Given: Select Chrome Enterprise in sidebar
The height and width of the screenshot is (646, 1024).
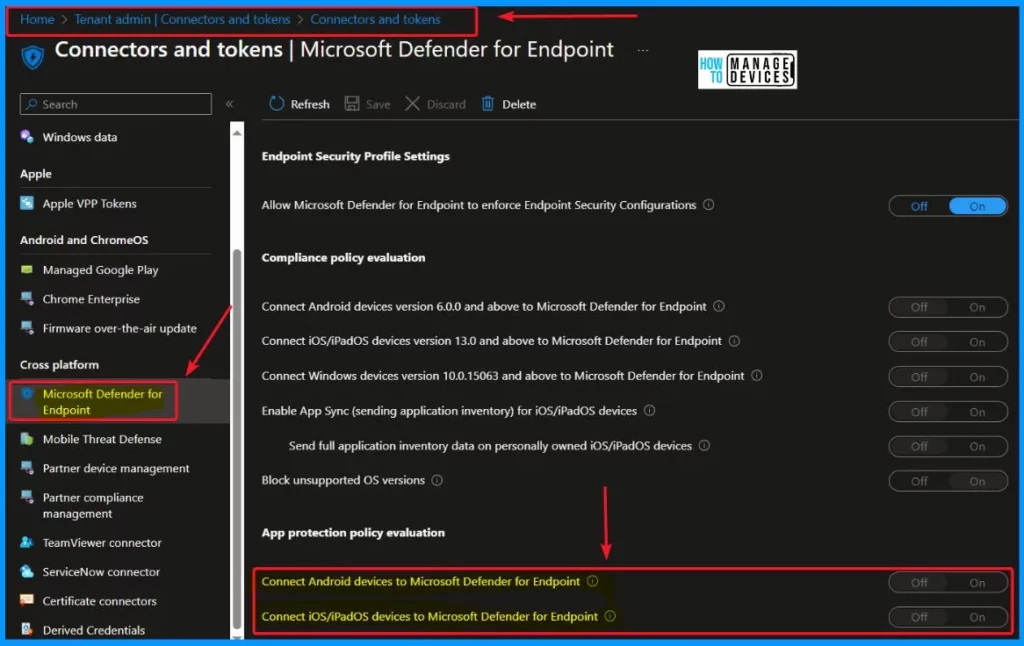Looking at the screenshot, I should pos(91,299).
